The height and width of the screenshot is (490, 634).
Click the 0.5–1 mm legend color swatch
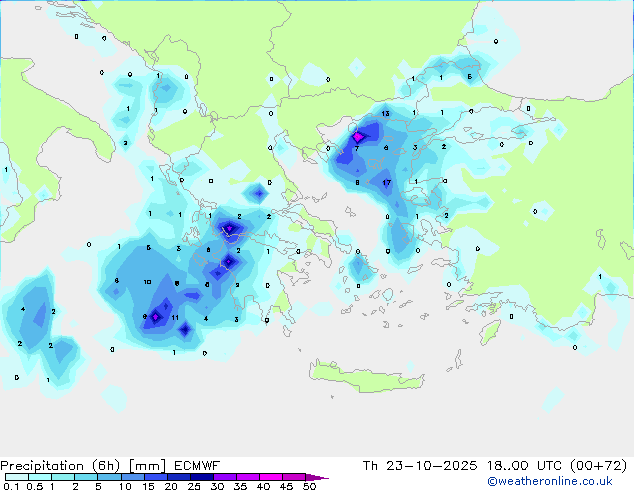(x=40, y=477)
